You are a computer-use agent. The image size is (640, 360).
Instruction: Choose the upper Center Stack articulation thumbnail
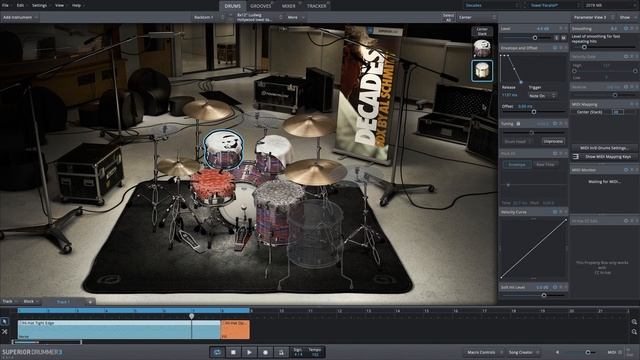tap(482, 49)
